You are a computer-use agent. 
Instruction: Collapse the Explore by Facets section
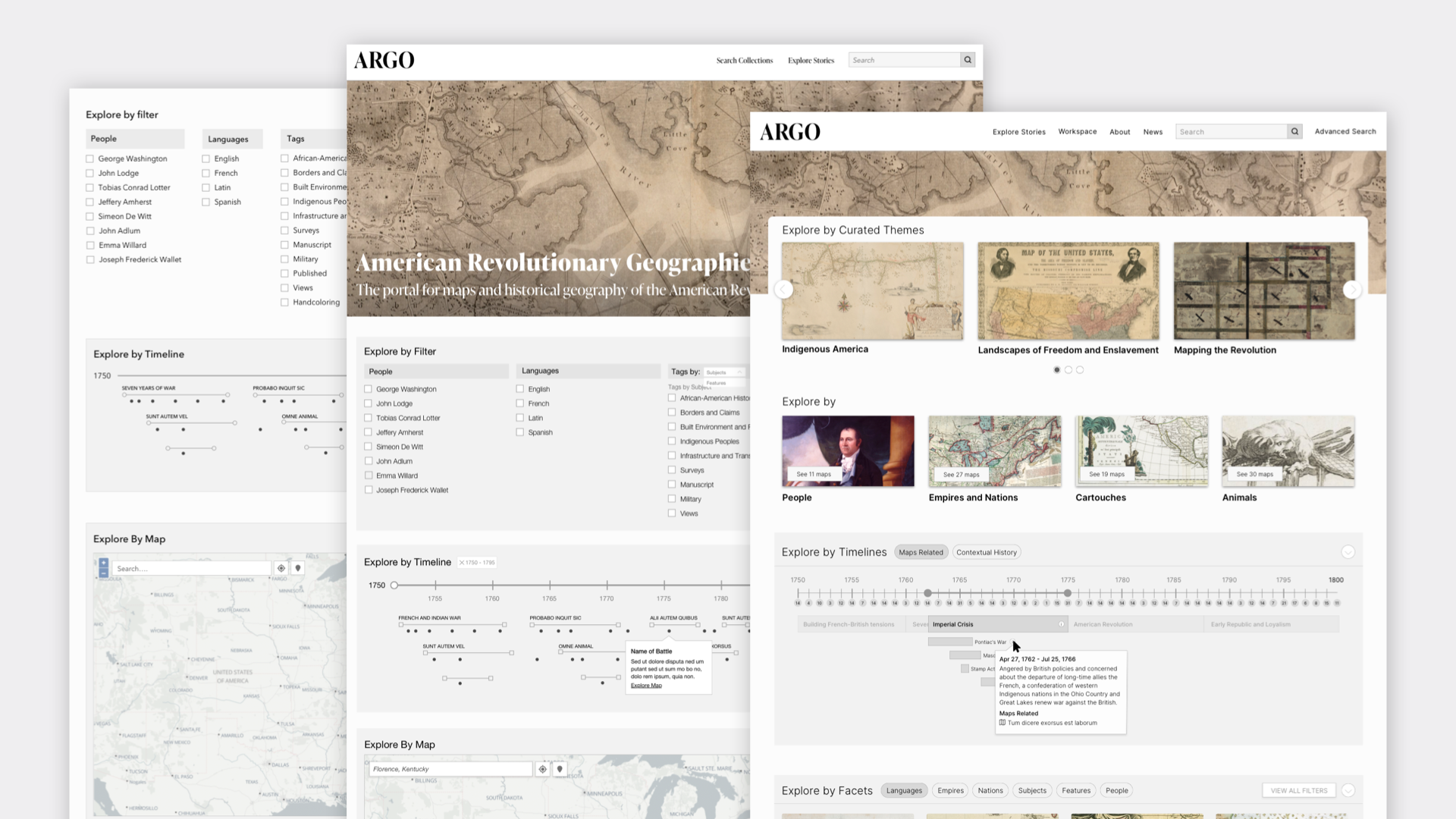coord(1348,790)
